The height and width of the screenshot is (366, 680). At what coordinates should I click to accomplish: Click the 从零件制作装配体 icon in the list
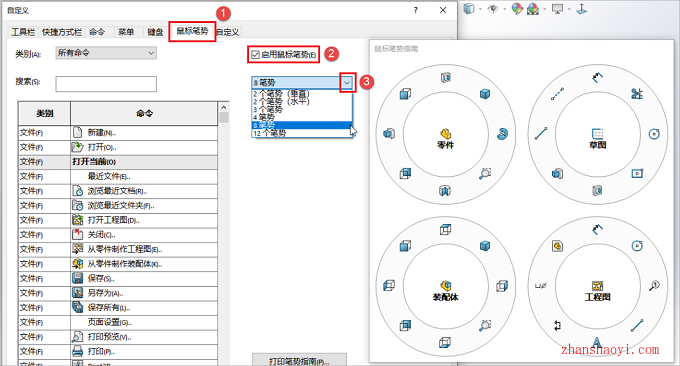point(78,264)
